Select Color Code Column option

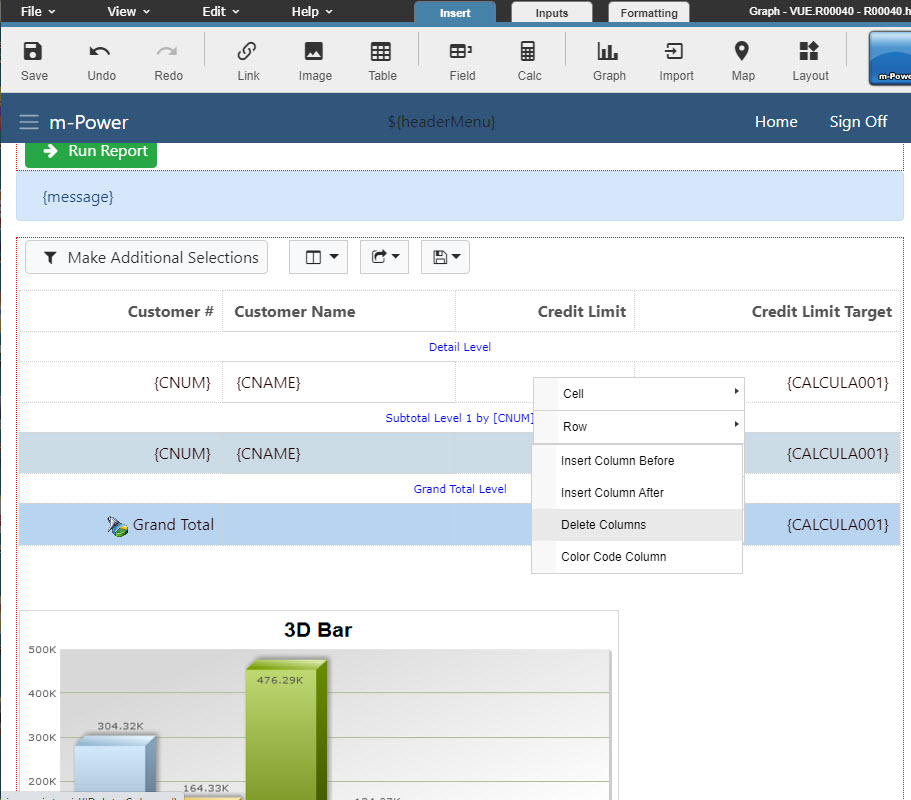637,557
